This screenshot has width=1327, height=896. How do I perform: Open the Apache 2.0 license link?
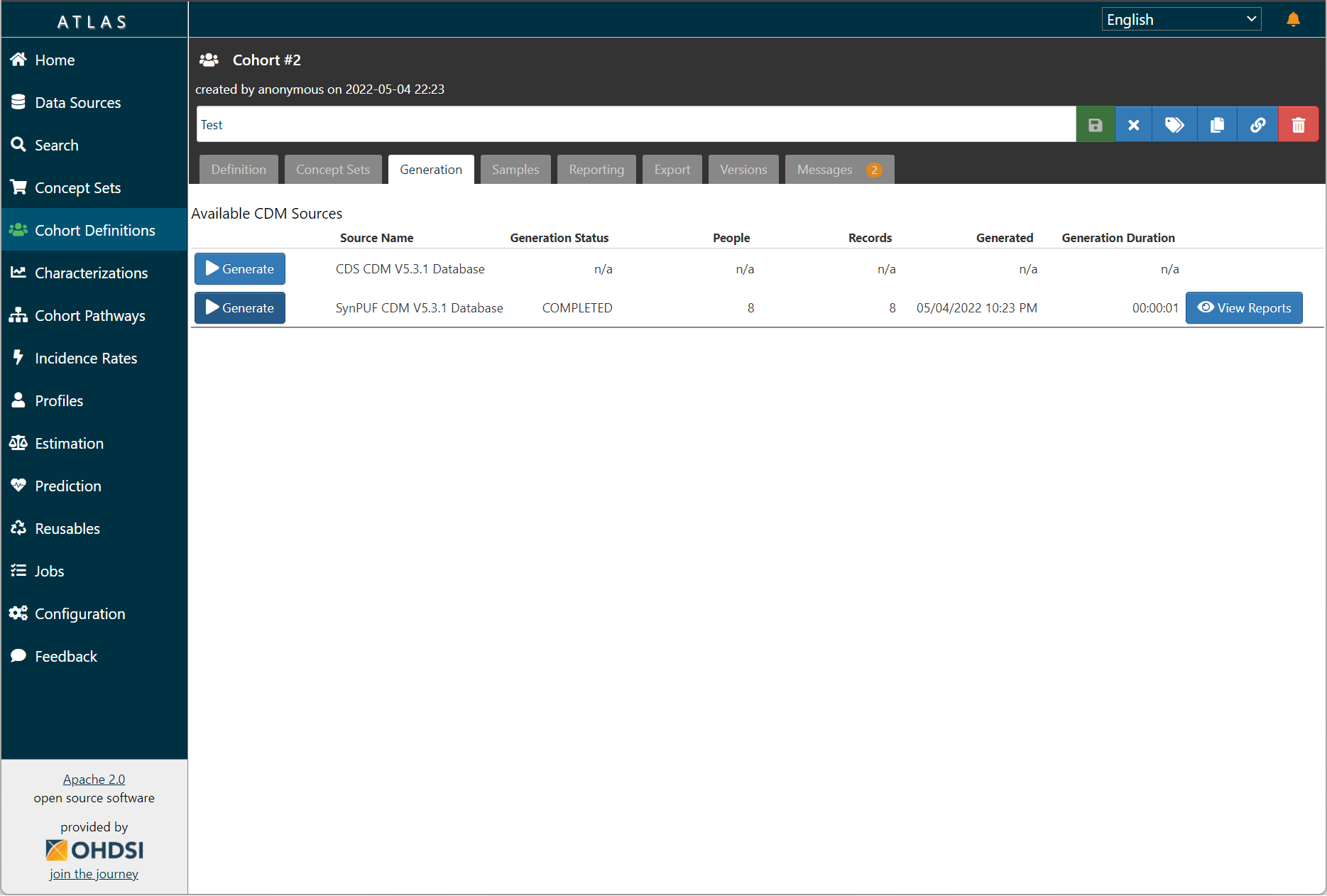tap(94, 780)
